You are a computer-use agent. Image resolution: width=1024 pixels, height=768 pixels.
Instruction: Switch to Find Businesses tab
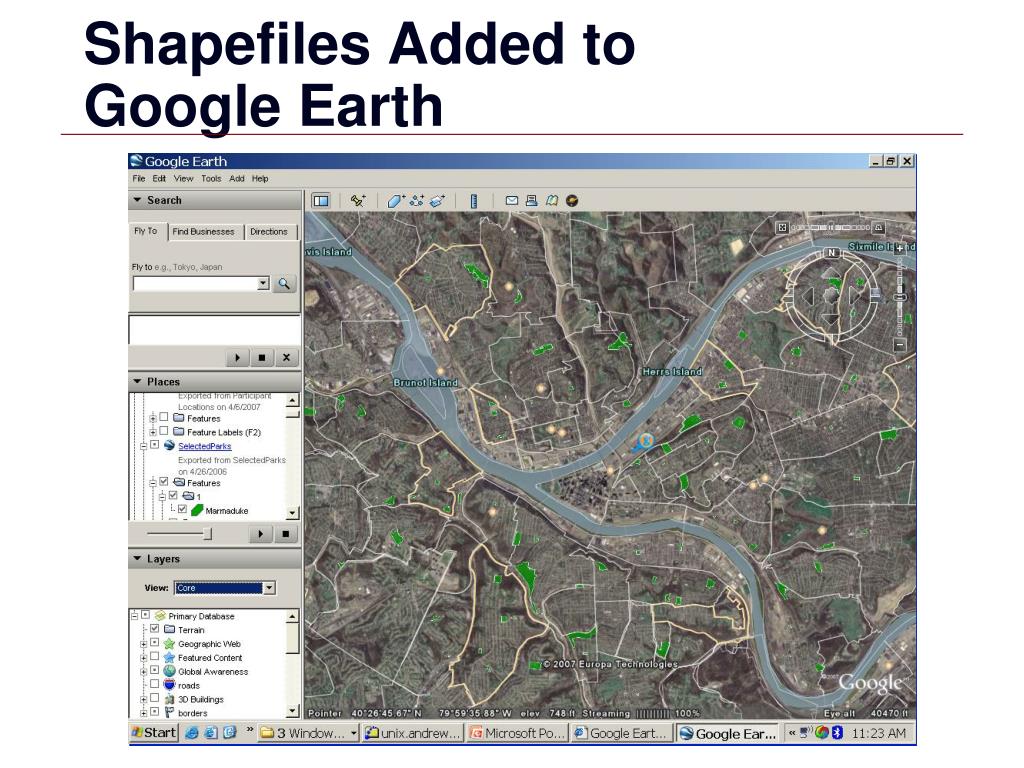203,232
